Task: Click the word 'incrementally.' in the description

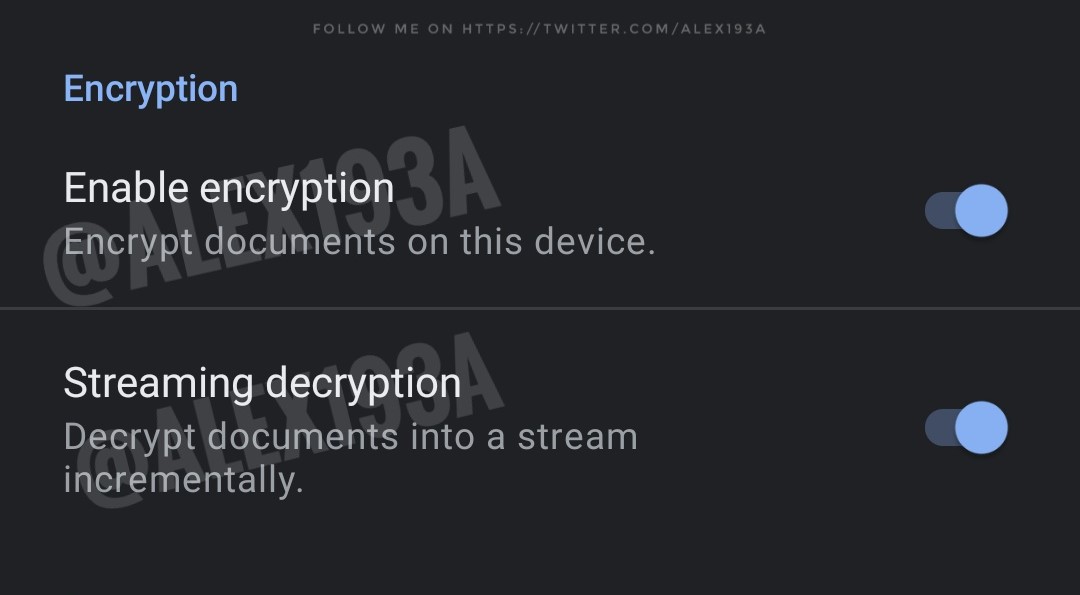Action: [x=183, y=479]
